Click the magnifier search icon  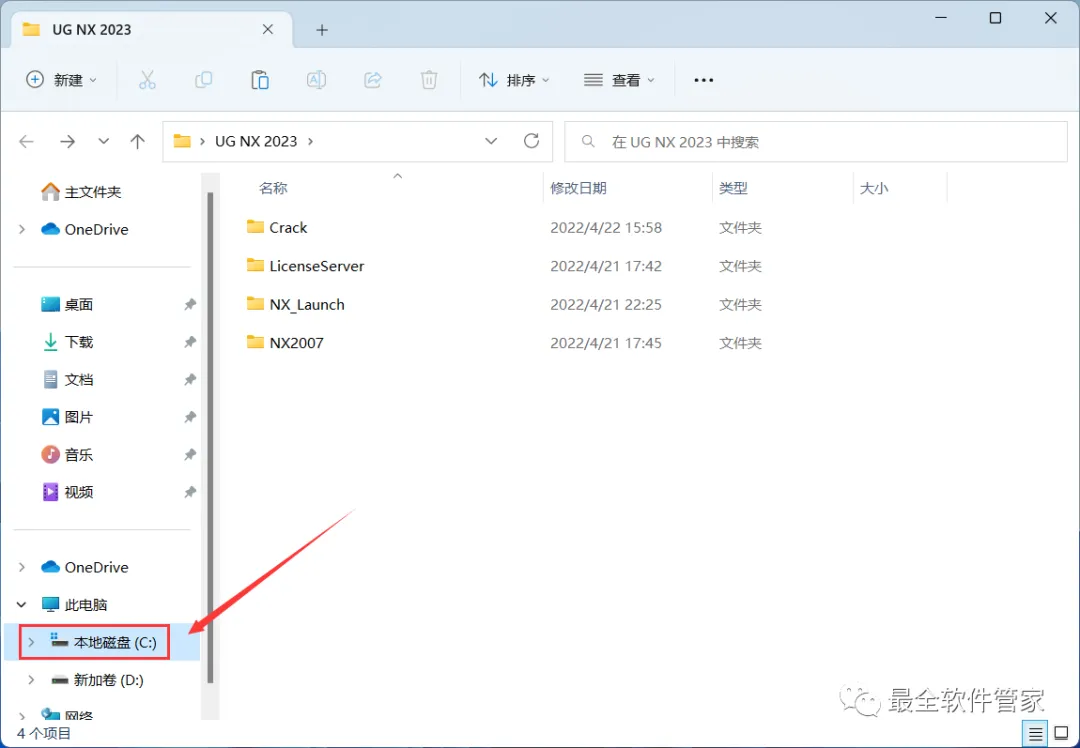[588, 141]
